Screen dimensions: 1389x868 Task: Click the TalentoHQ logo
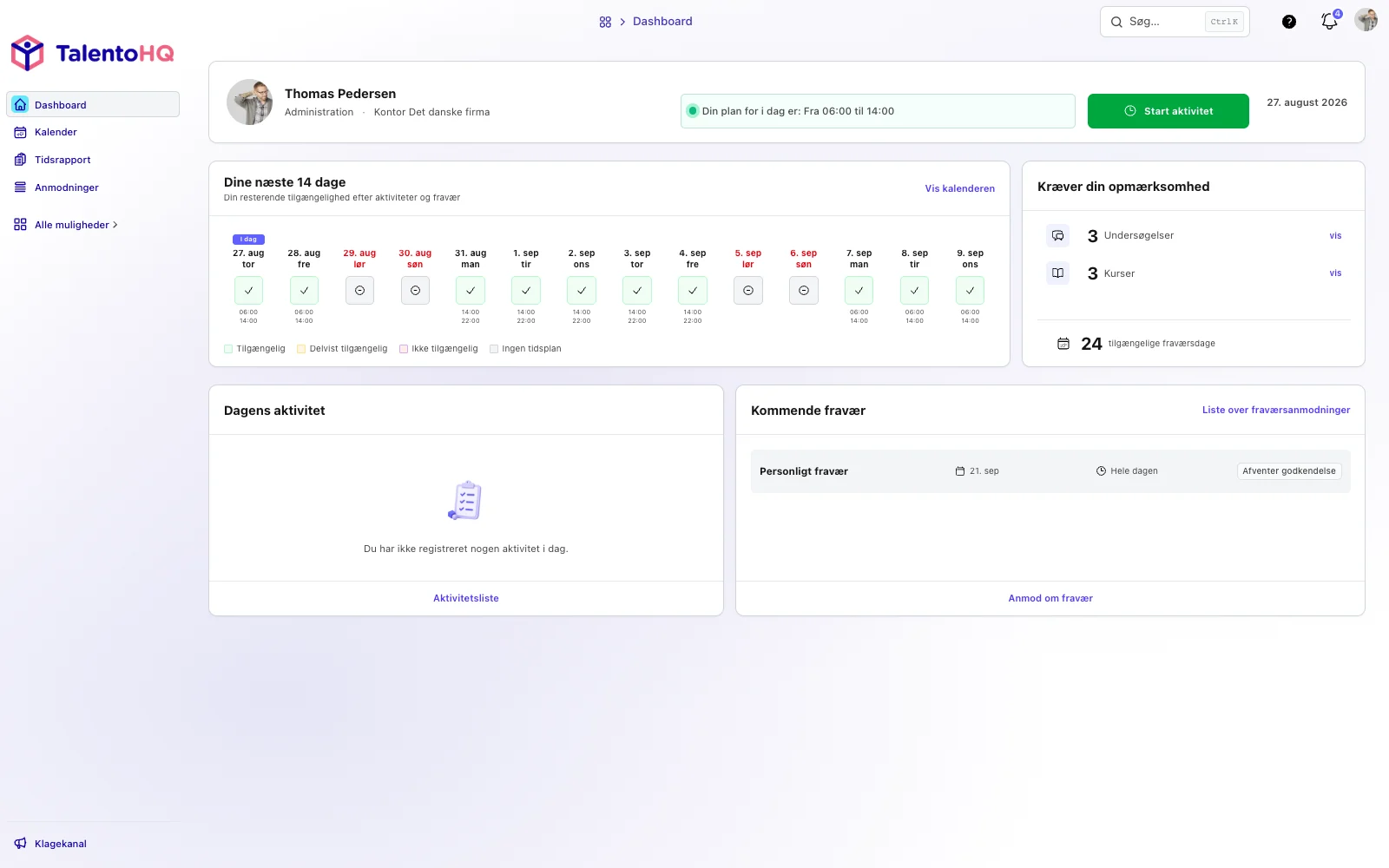pyautogui.click(x=92, y=53)
